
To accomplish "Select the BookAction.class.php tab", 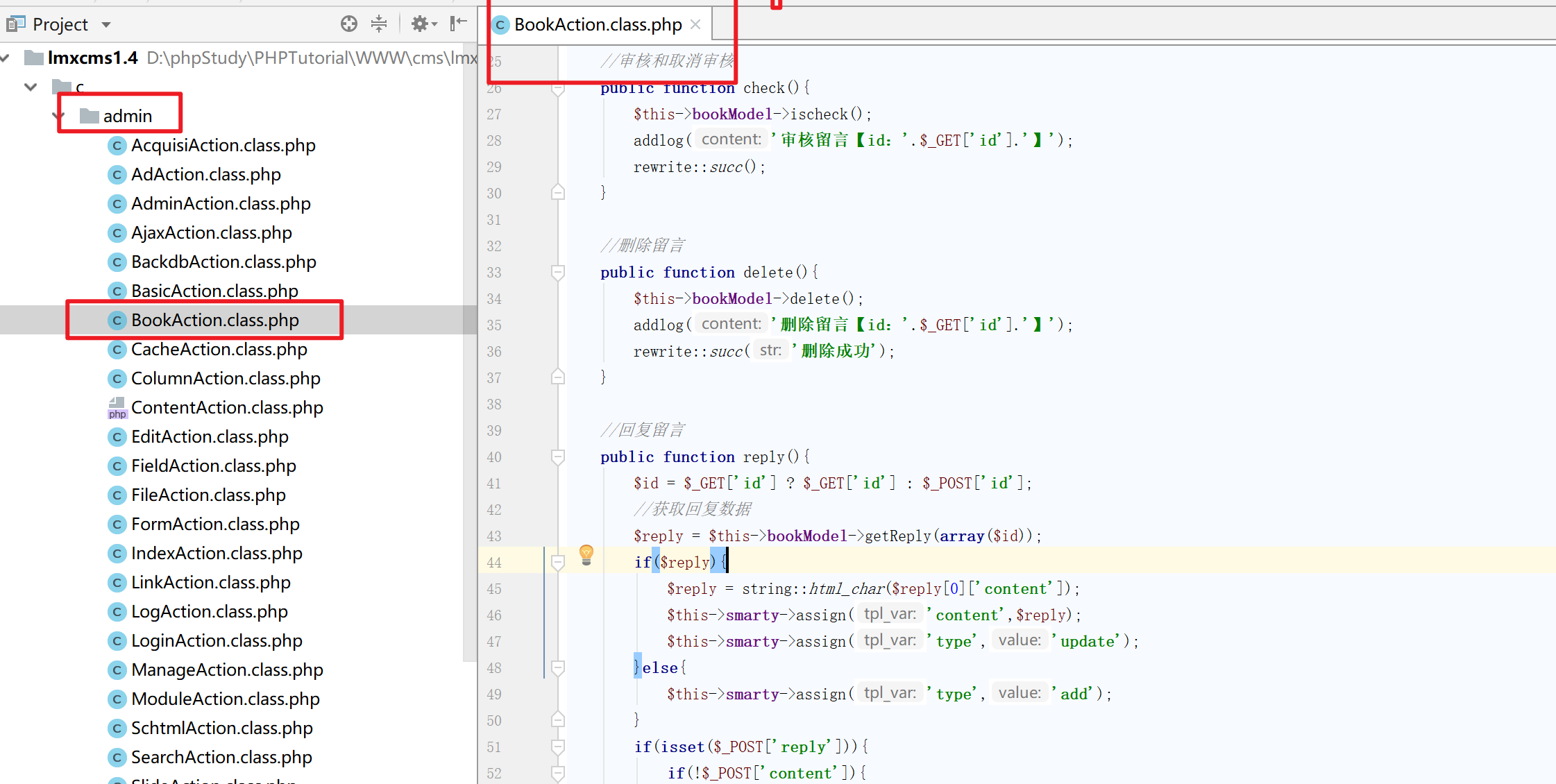I will [x=598, y=25].
